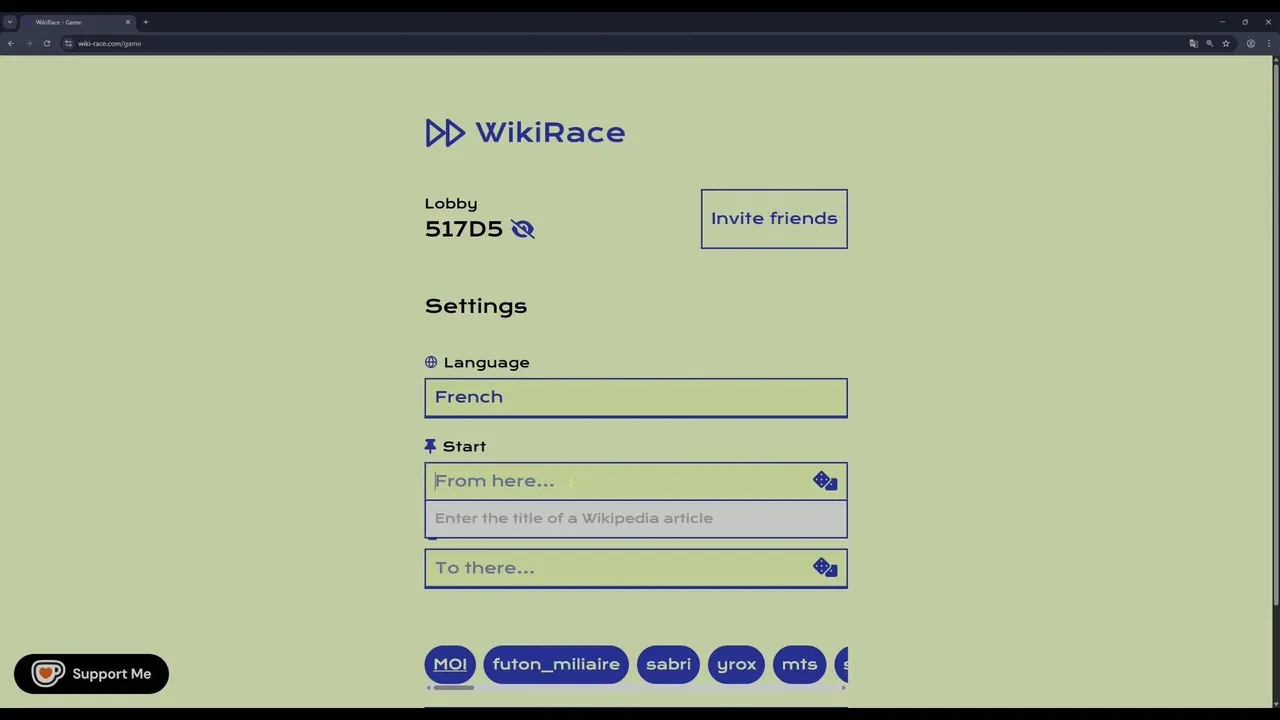Screen dimensions: 1280x720
Task: Click the Invite friends button
Action: pyautogui.click(x=774, y=219)
